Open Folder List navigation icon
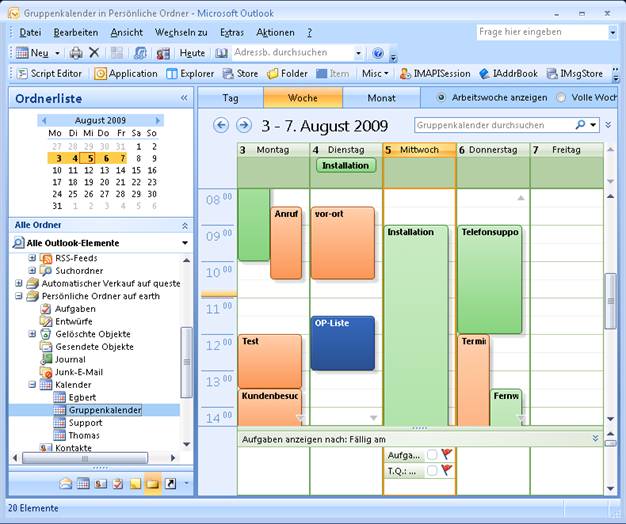This screenshot has width=626, height=524. [153, 484]
